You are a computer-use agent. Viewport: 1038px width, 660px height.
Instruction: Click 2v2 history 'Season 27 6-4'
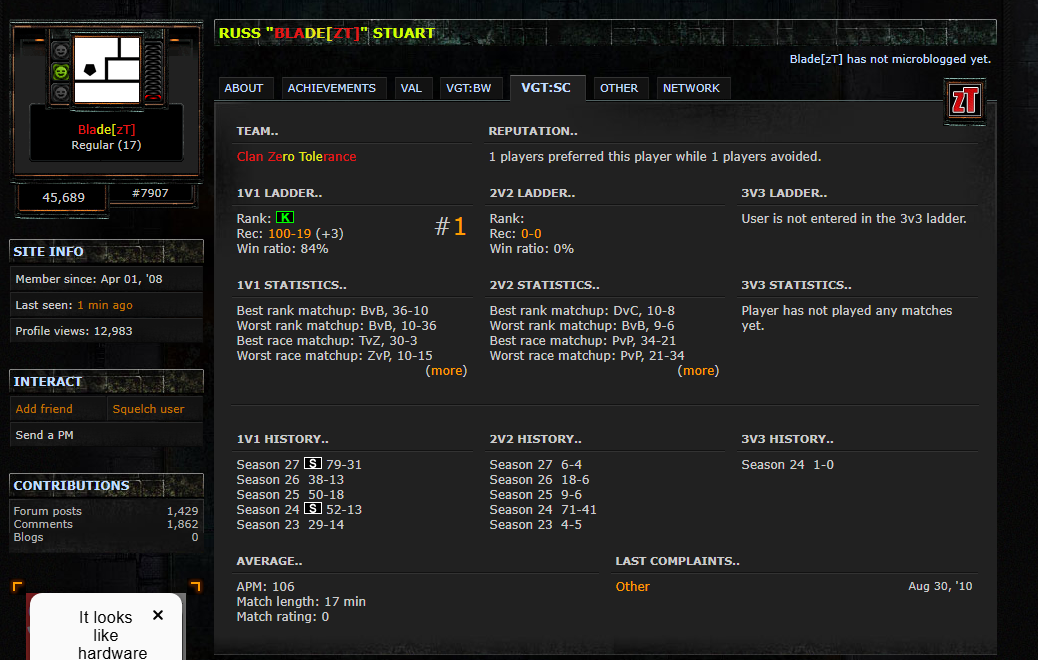tap(536, 465)
